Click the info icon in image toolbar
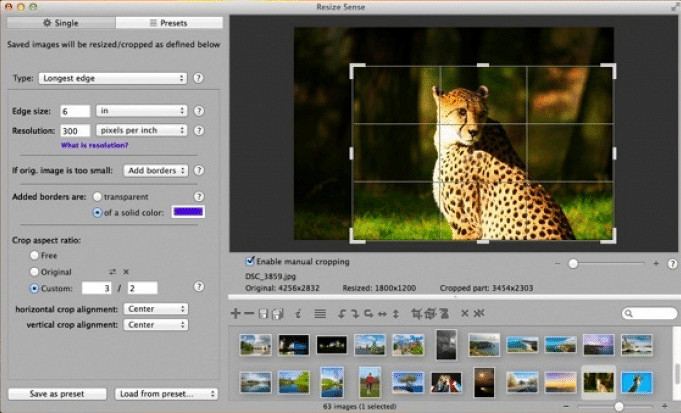 [300, 314]
